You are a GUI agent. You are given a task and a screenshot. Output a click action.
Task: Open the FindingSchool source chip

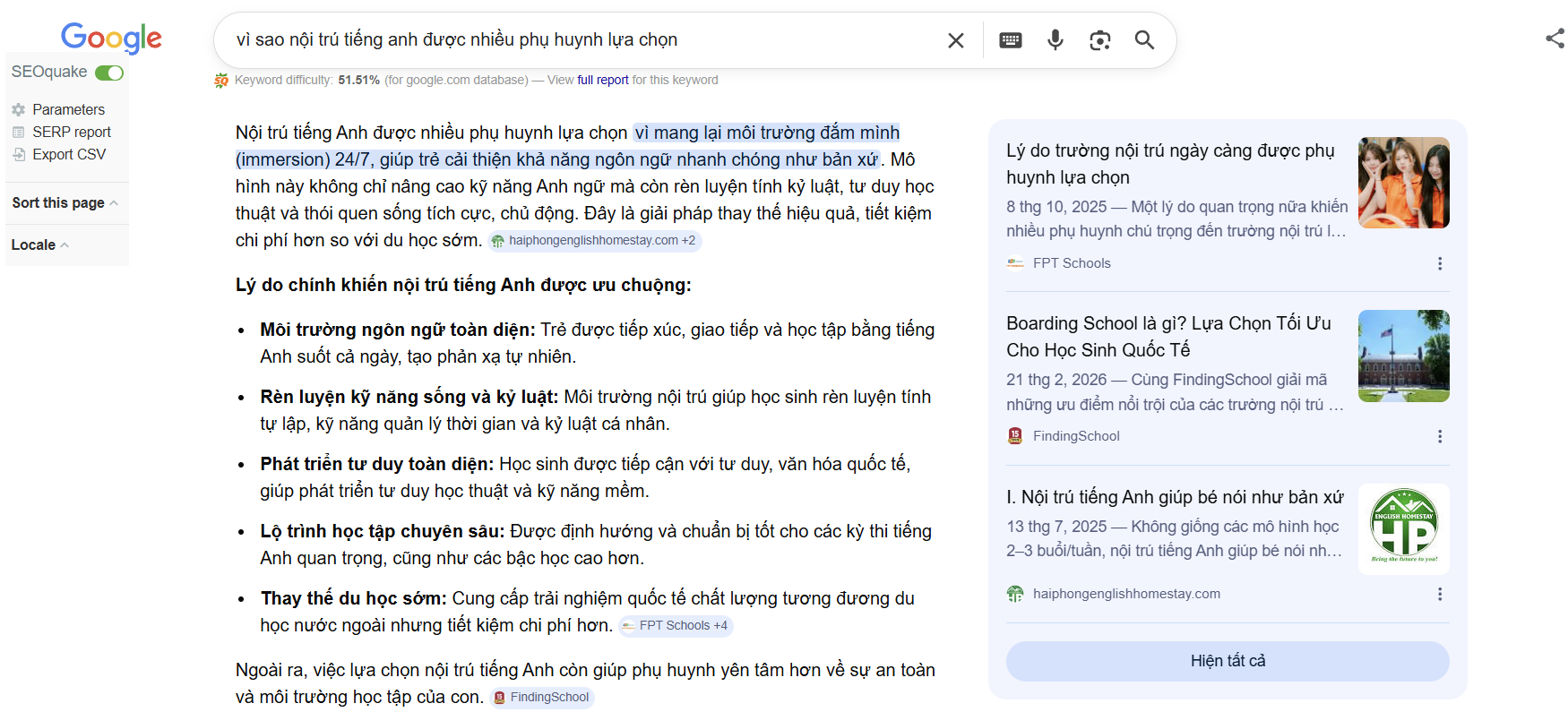[x=542, y=698]
